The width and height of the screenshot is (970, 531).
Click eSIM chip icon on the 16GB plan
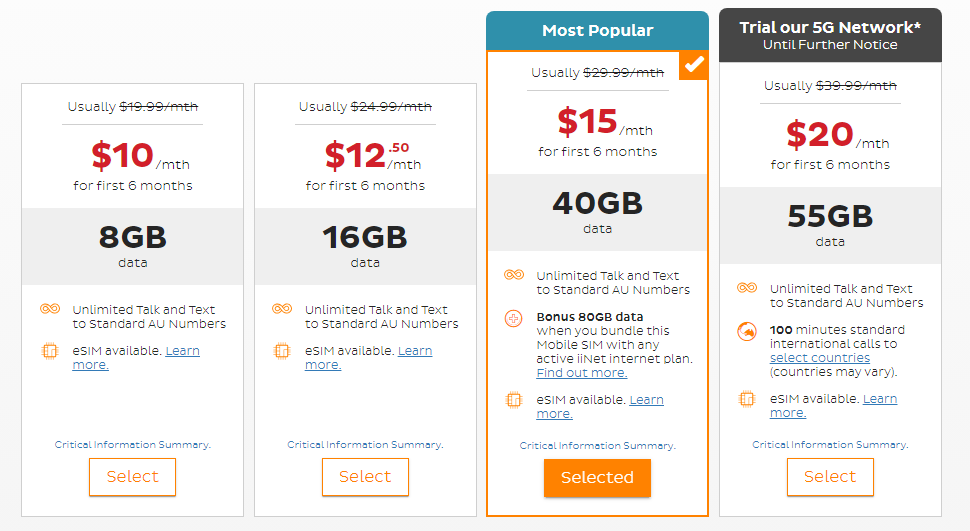(281, 351)
